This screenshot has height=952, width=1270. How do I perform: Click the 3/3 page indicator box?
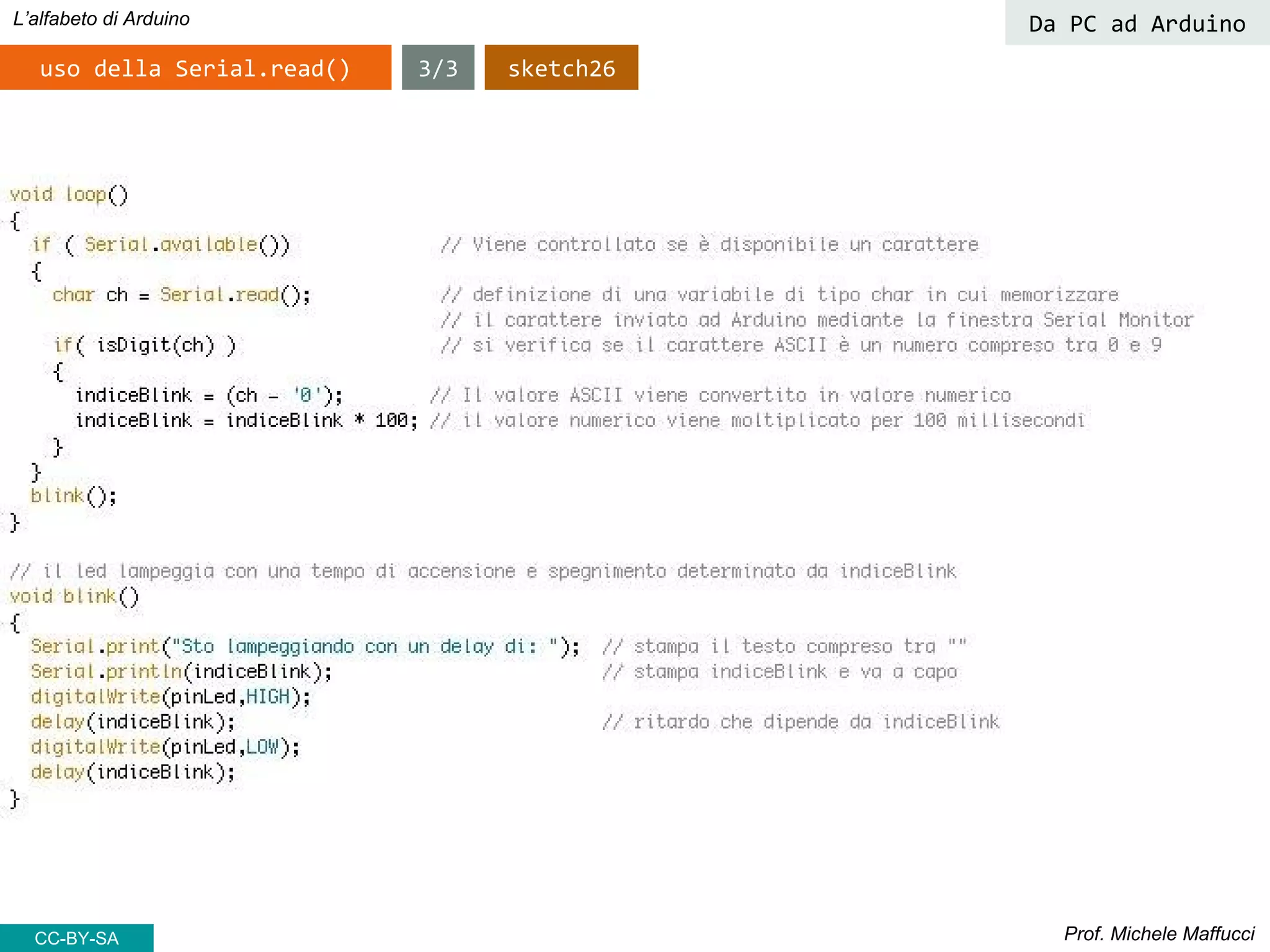[x=438, y=68]
